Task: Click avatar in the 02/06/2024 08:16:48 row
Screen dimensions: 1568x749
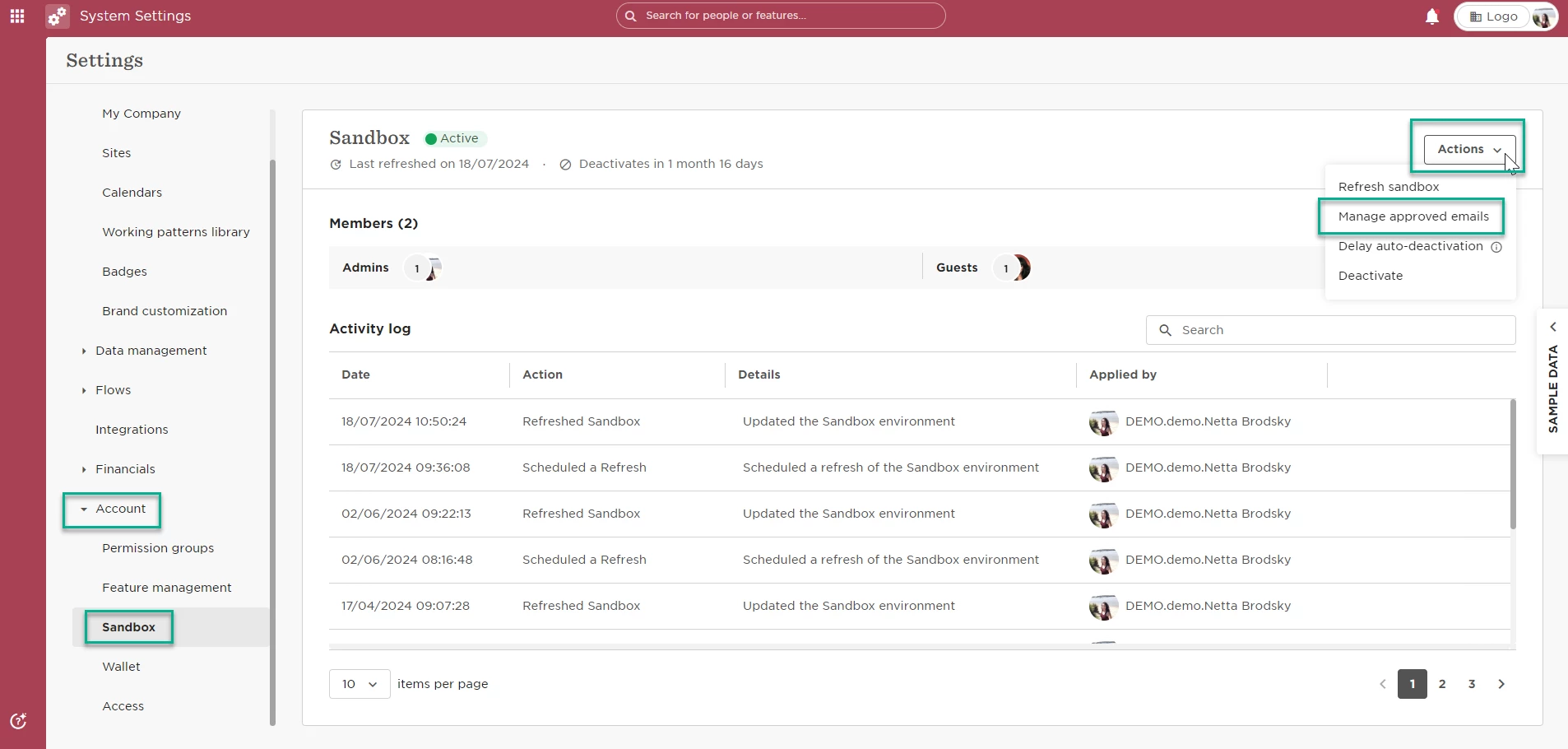Action: click(1103, 561)
